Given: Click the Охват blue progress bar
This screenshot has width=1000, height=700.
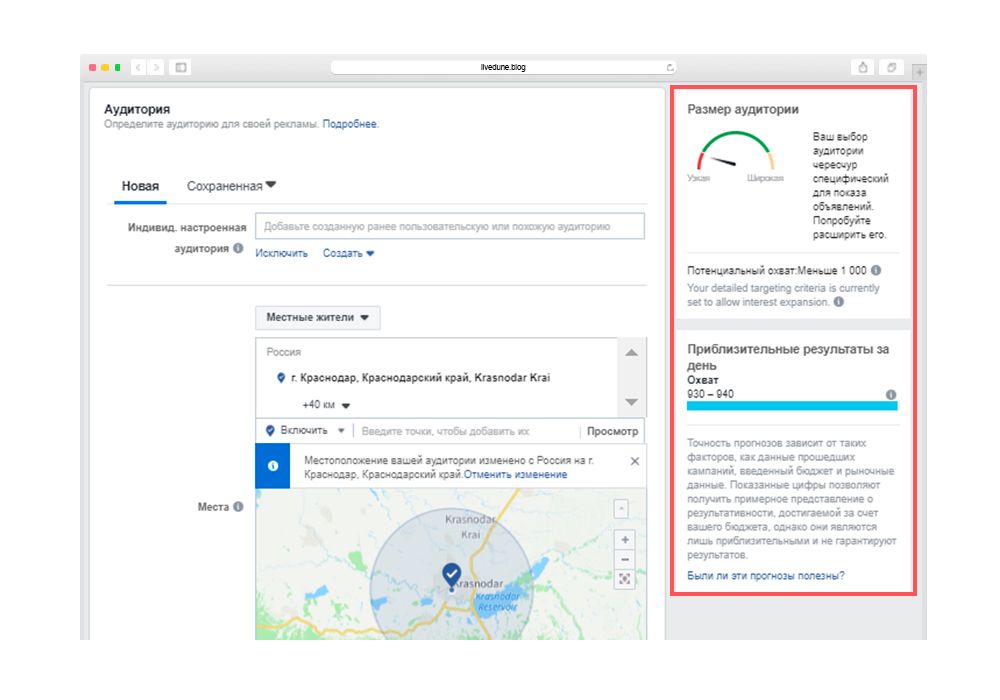Looking at the screenshot, I should coord(792,406).
